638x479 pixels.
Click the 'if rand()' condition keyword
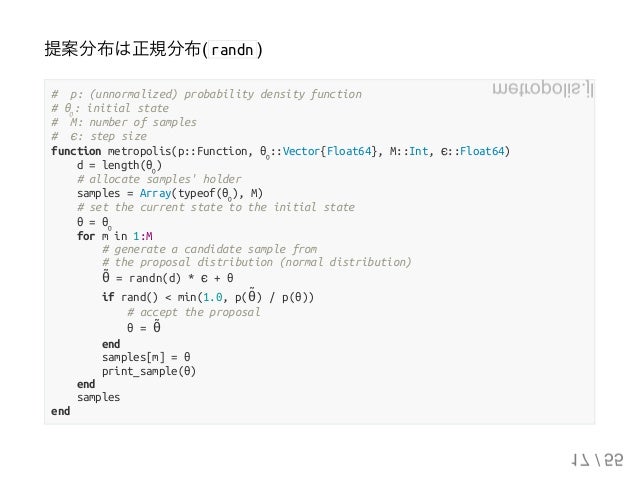click(108, 297)
